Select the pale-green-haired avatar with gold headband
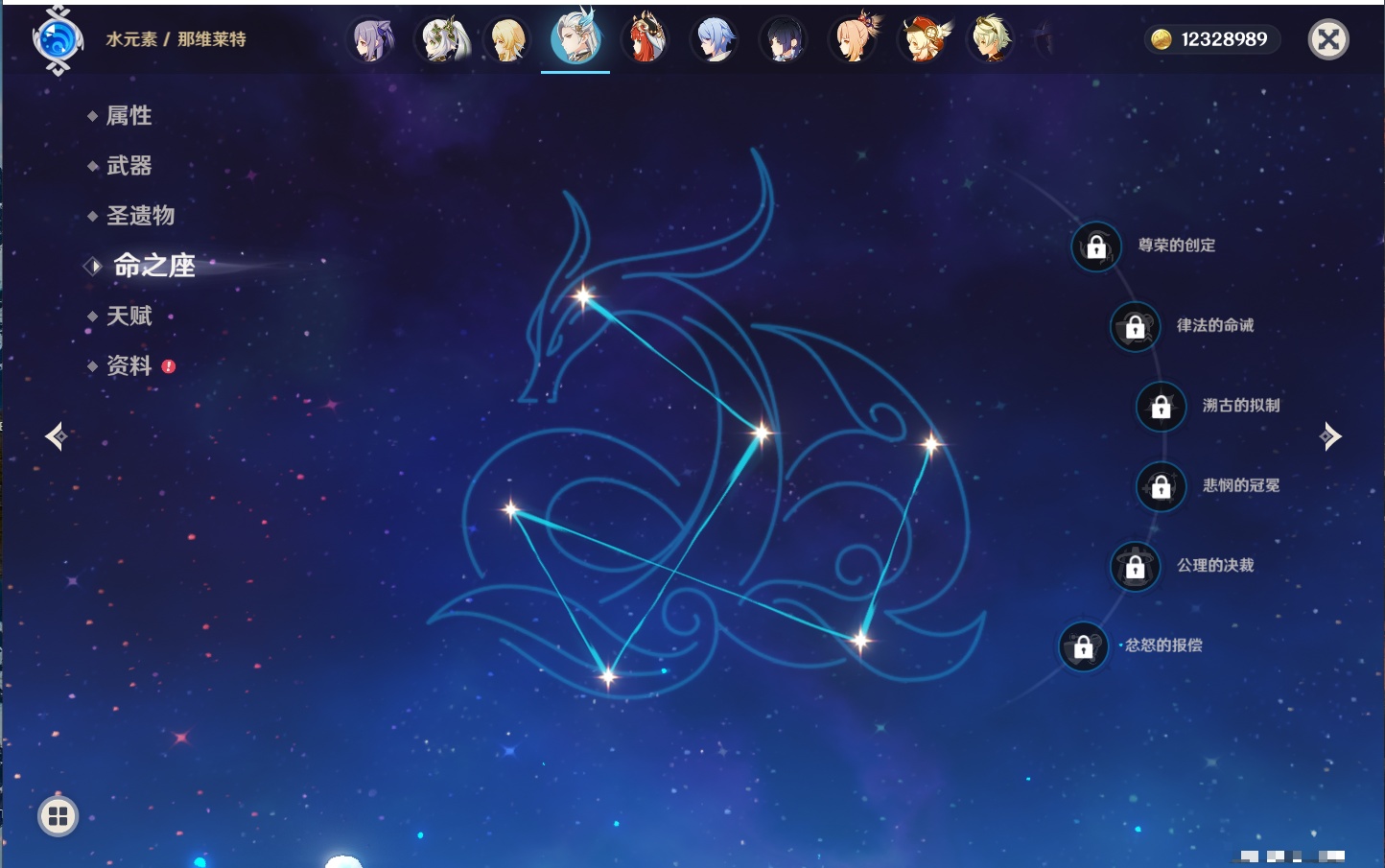The image size is (1385, 868). click(x=989, y=40)
